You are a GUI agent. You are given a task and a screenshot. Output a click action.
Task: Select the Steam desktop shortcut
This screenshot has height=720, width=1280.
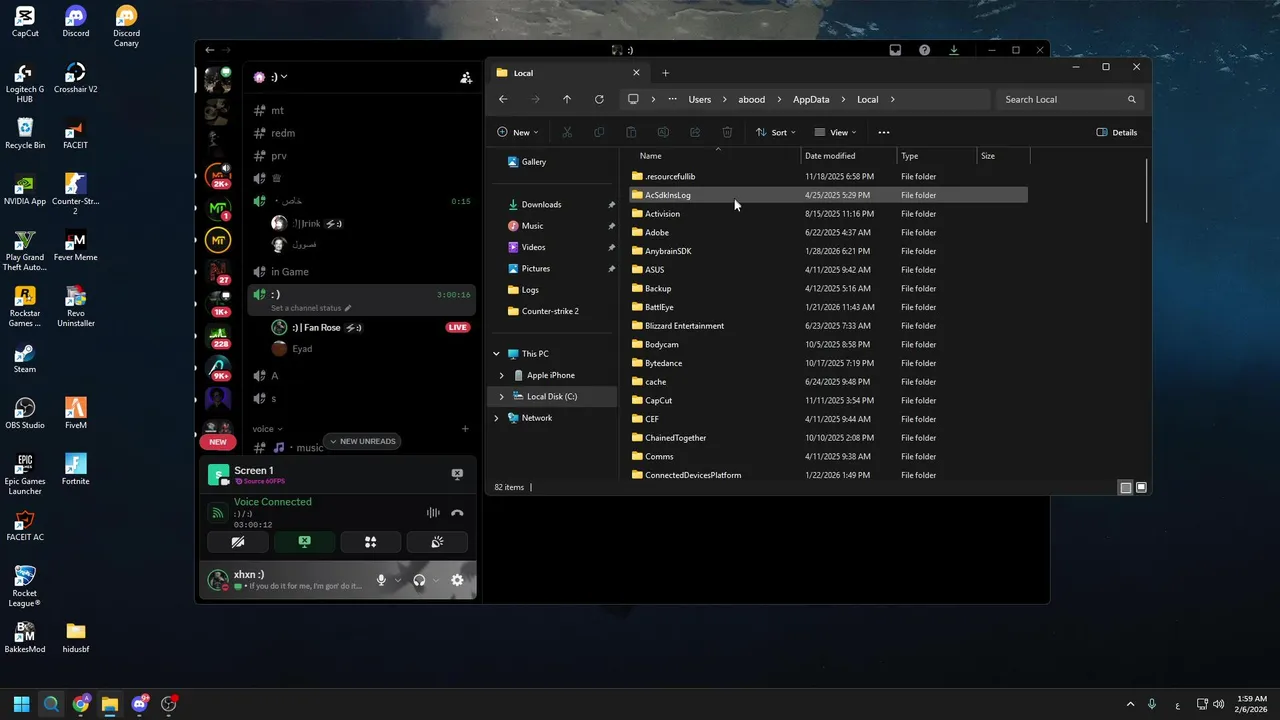[25, 358]
